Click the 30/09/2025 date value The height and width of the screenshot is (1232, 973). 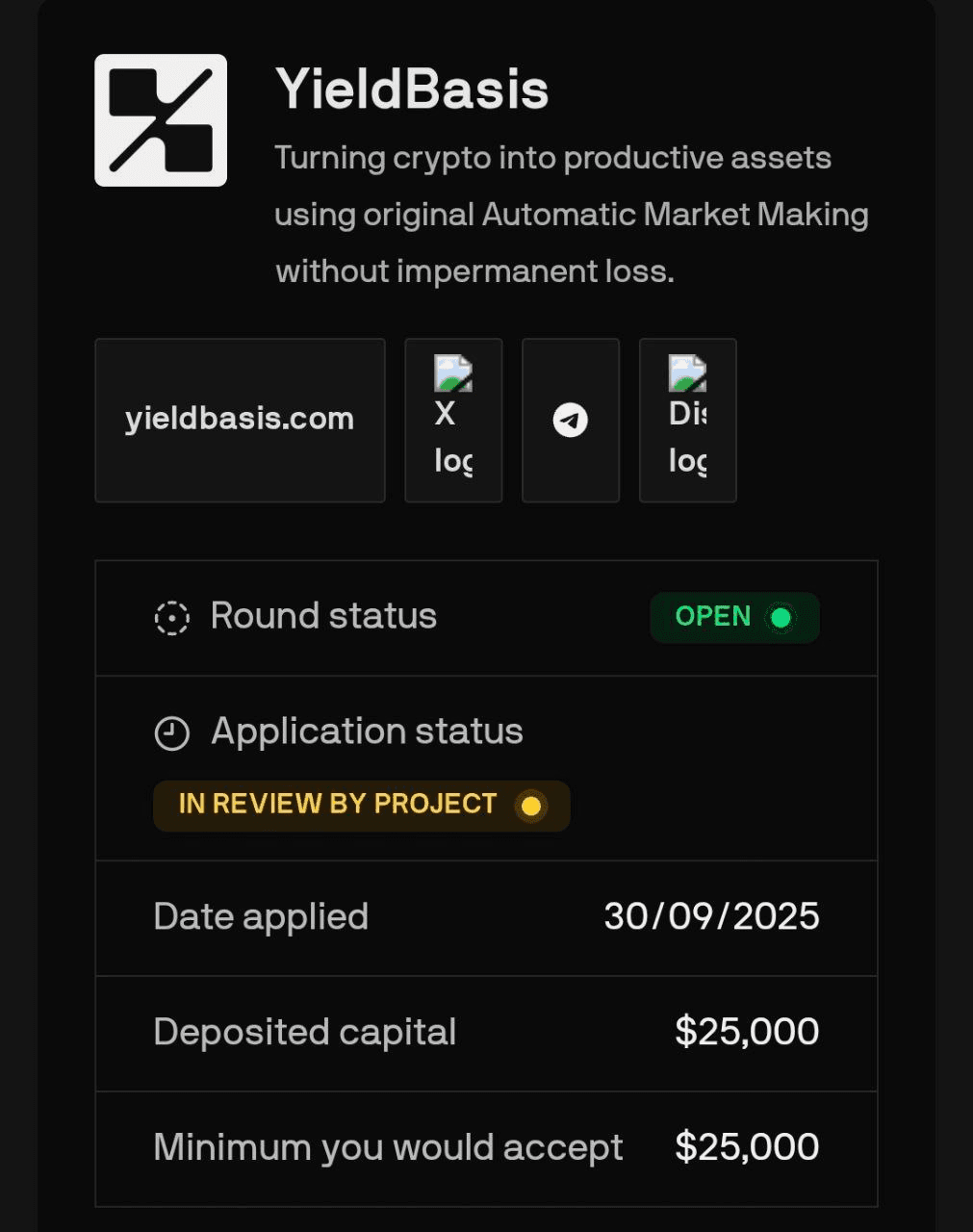pos(711,916)
